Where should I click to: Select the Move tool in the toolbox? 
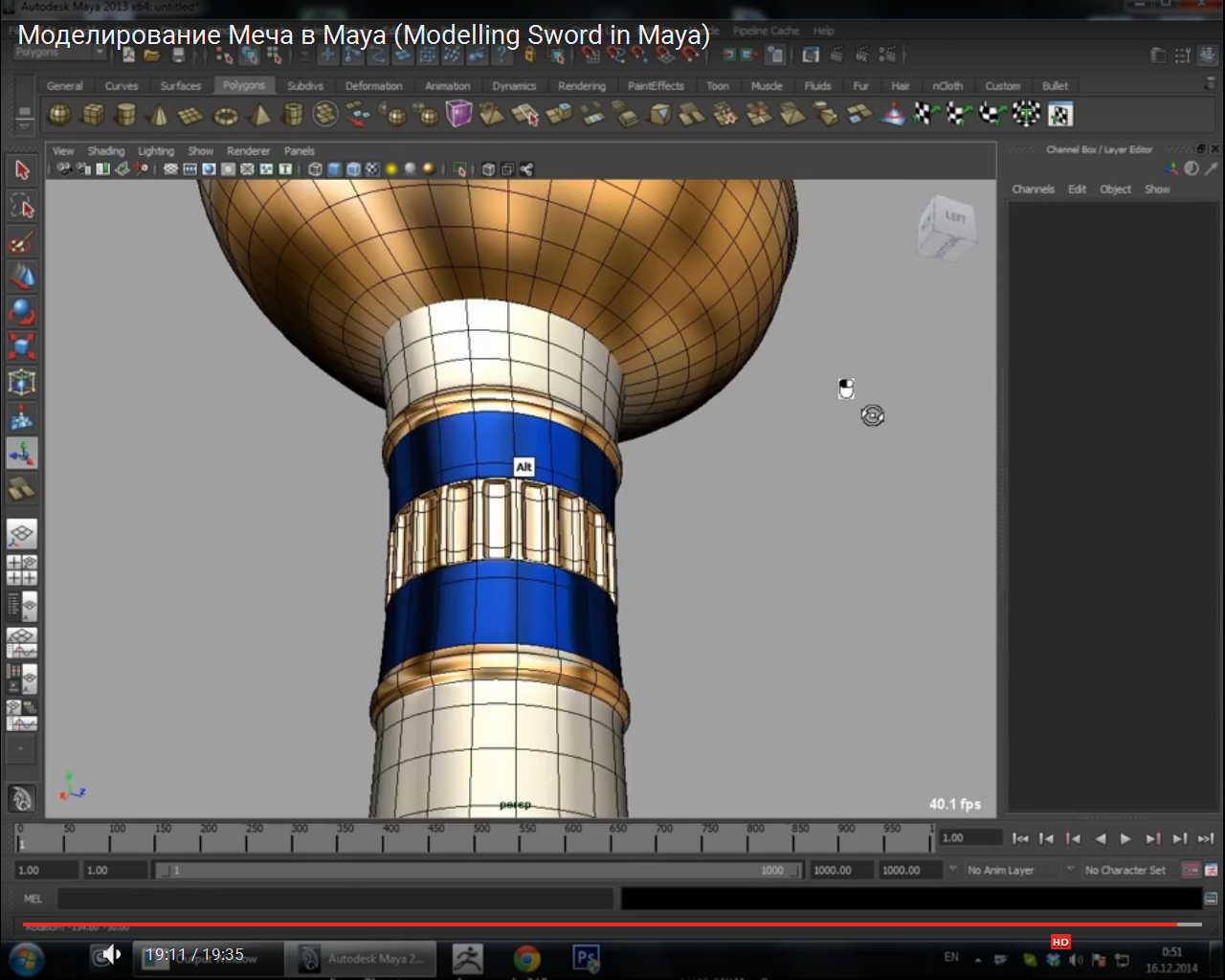coord(21,276)
